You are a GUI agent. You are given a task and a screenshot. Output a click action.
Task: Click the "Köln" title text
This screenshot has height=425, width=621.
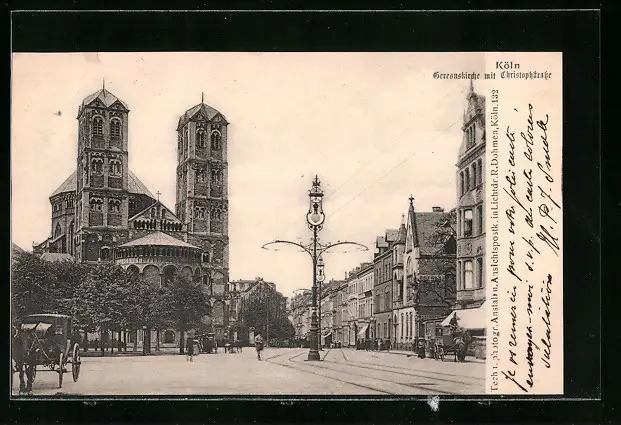pos(507,65)
